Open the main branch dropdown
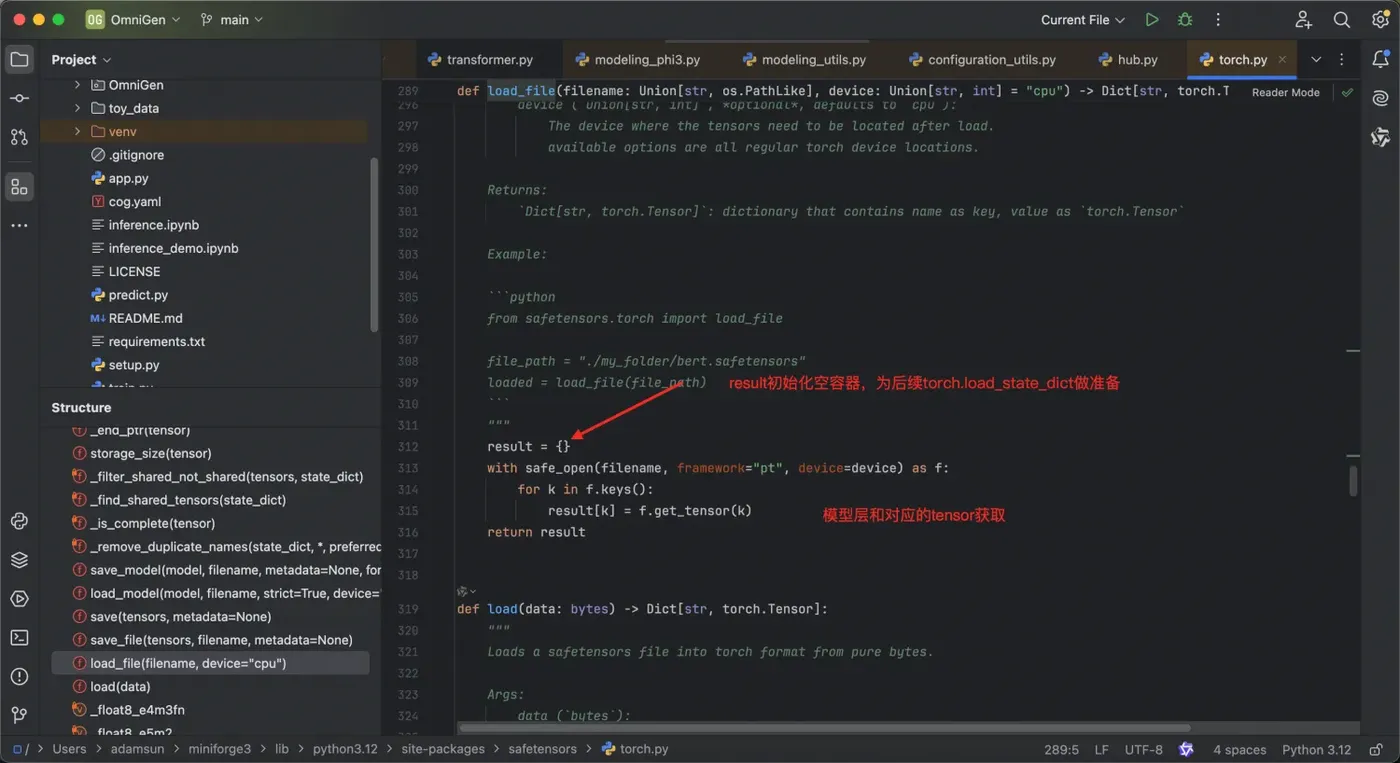 (232, 20)
